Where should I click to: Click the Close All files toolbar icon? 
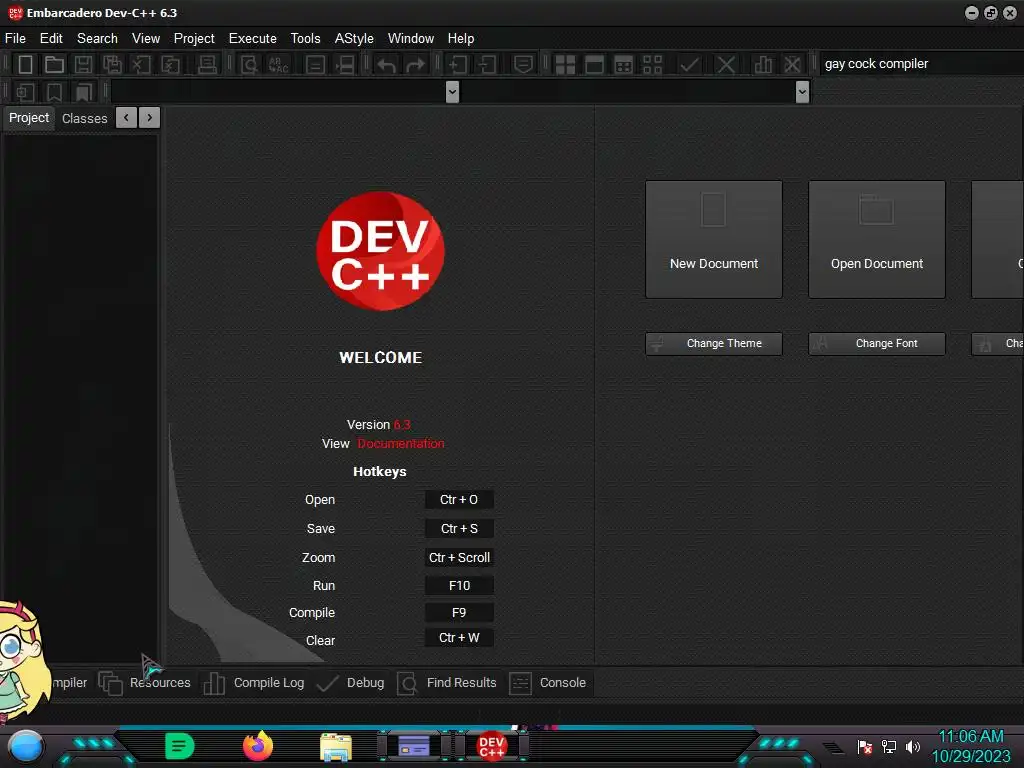170,64
